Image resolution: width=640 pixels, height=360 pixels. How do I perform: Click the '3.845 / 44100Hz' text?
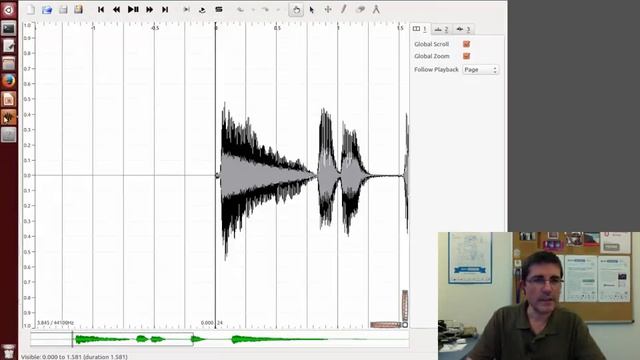click(55, 323)
